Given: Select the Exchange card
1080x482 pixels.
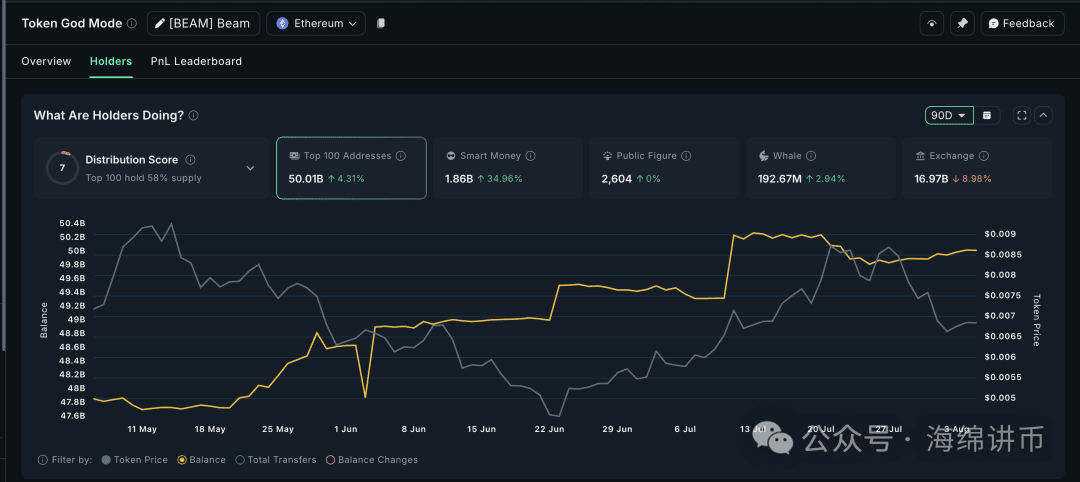Looking at the screenshot, I should point(977,168).
